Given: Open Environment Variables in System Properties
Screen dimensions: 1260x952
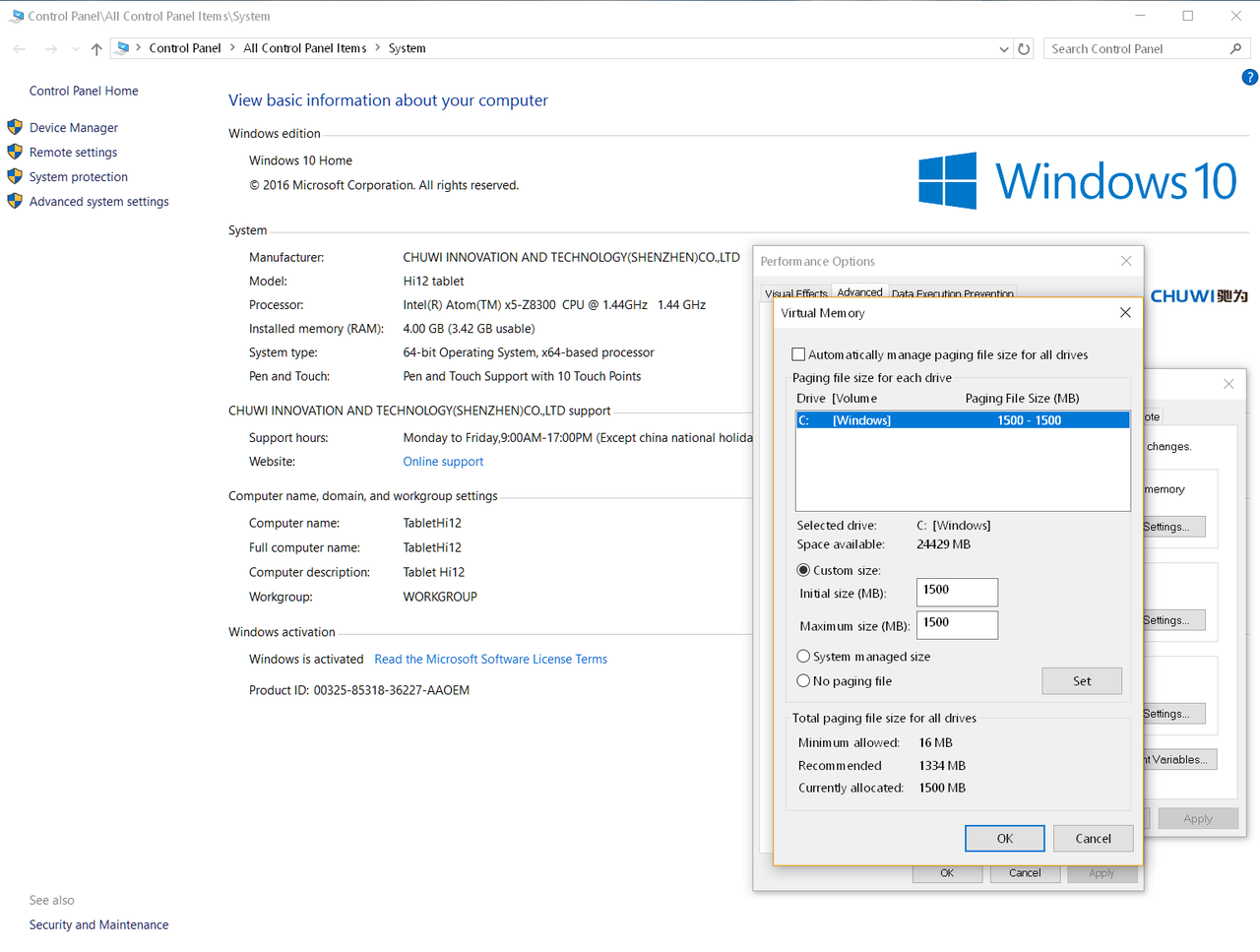Looking at the screenshot, I should (x=1180, y=759).
